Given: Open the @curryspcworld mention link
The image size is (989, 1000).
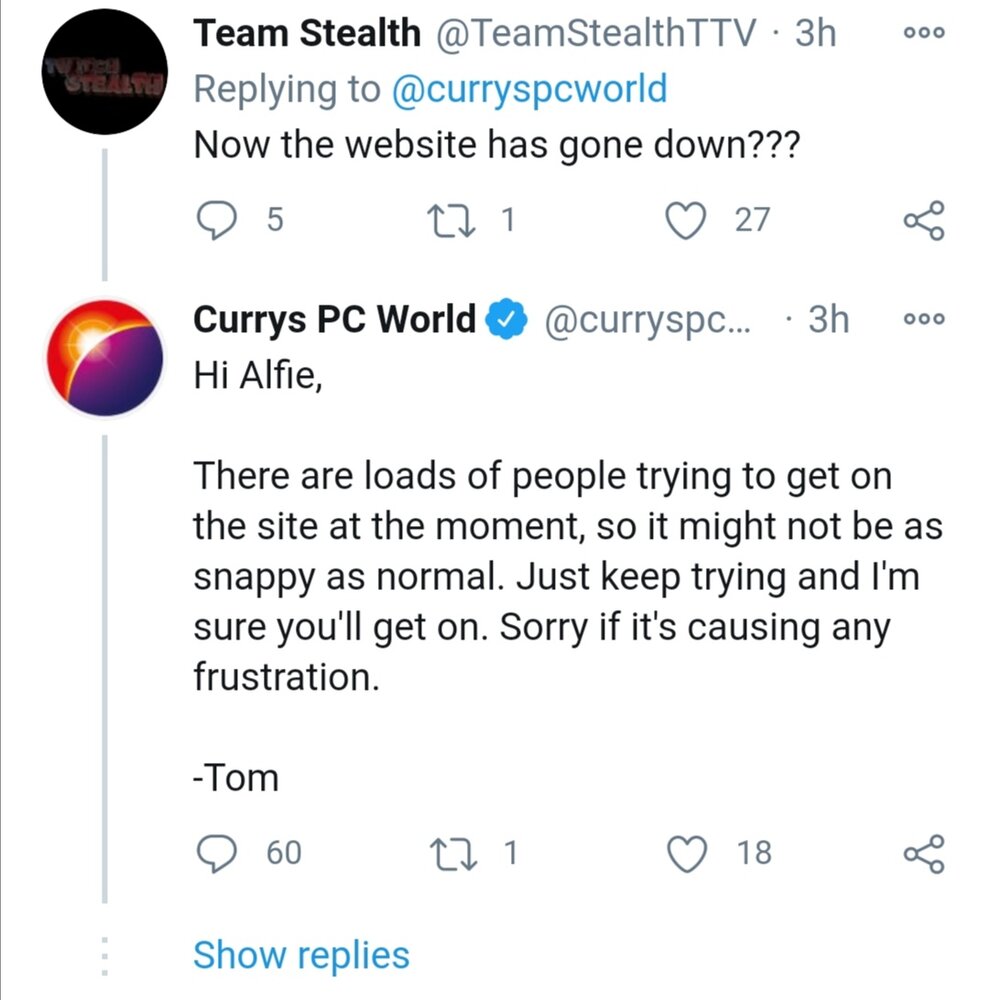Looking at the screenshot, I should 529,89.
